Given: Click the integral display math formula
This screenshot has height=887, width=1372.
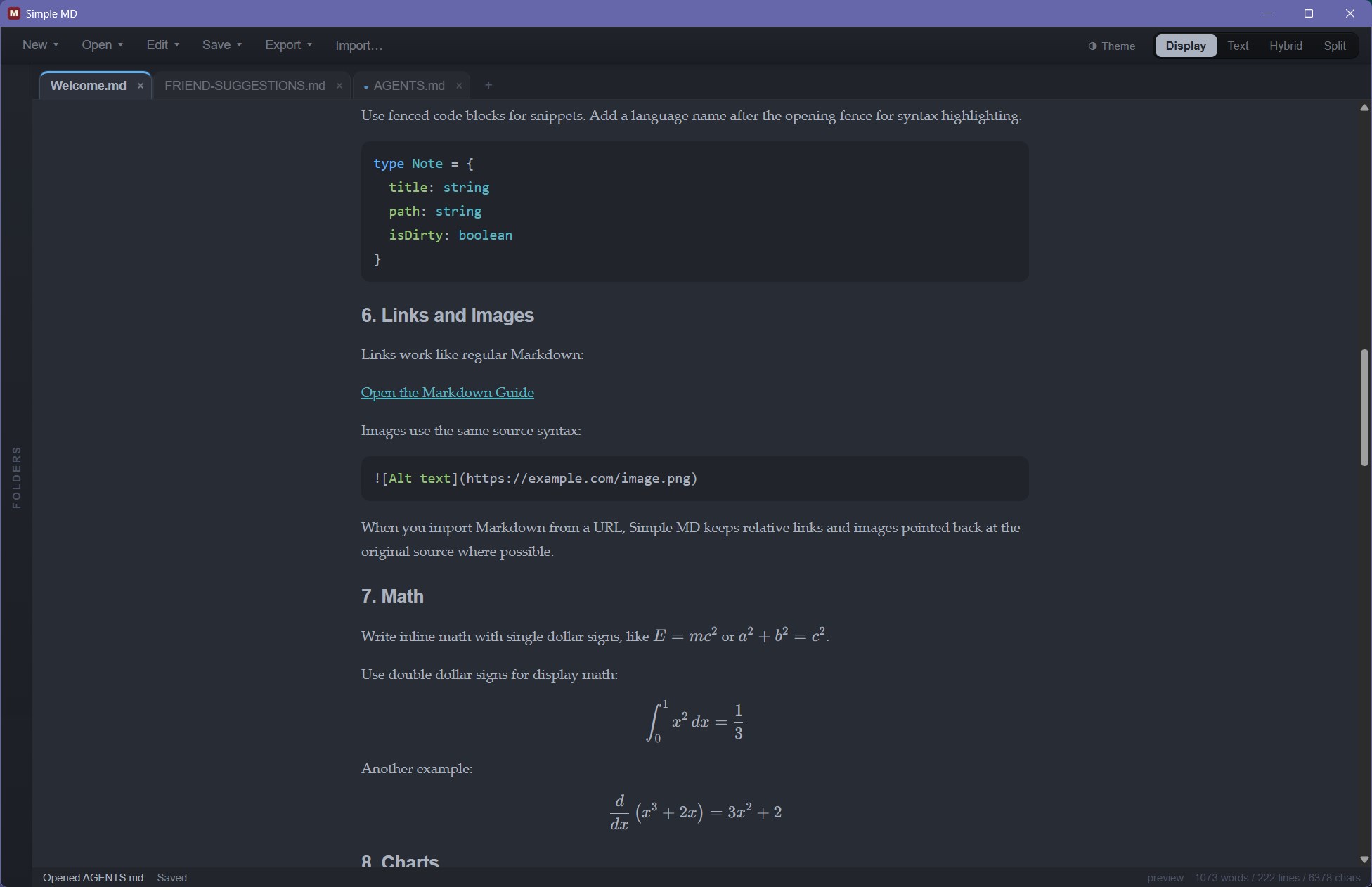Looking at the screenshot, I should [x=694, y=721].
